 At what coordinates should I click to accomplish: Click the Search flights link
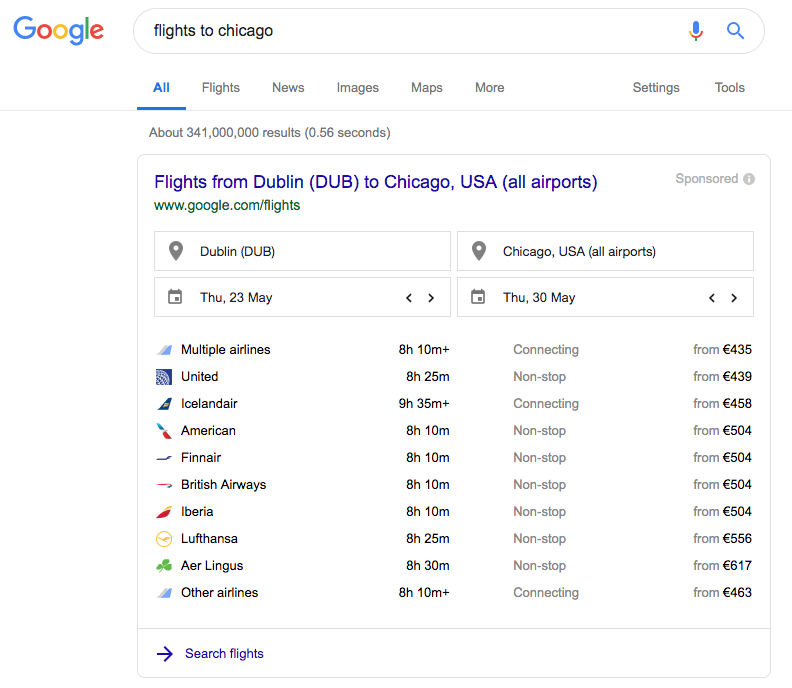(x=224, y=654)
